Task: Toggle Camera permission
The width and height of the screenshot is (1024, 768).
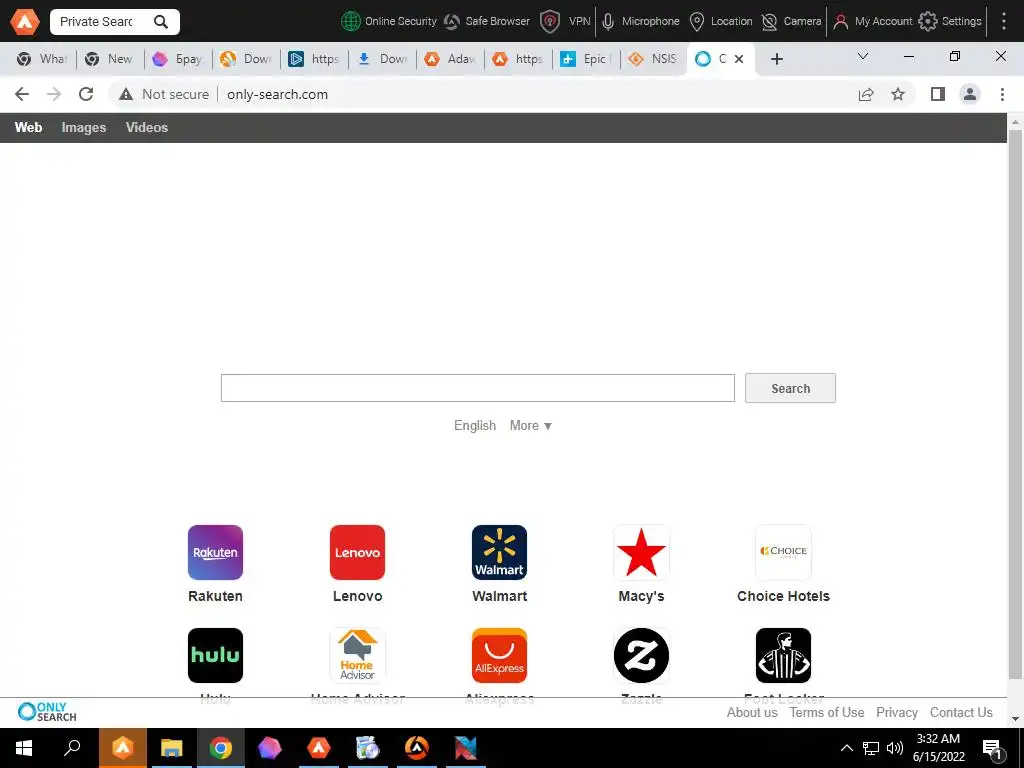Action: point(792,22)
